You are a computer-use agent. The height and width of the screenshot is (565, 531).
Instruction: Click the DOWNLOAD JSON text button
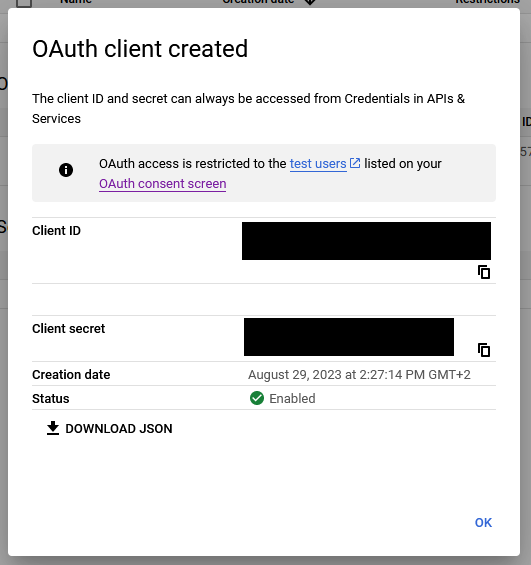119,428
